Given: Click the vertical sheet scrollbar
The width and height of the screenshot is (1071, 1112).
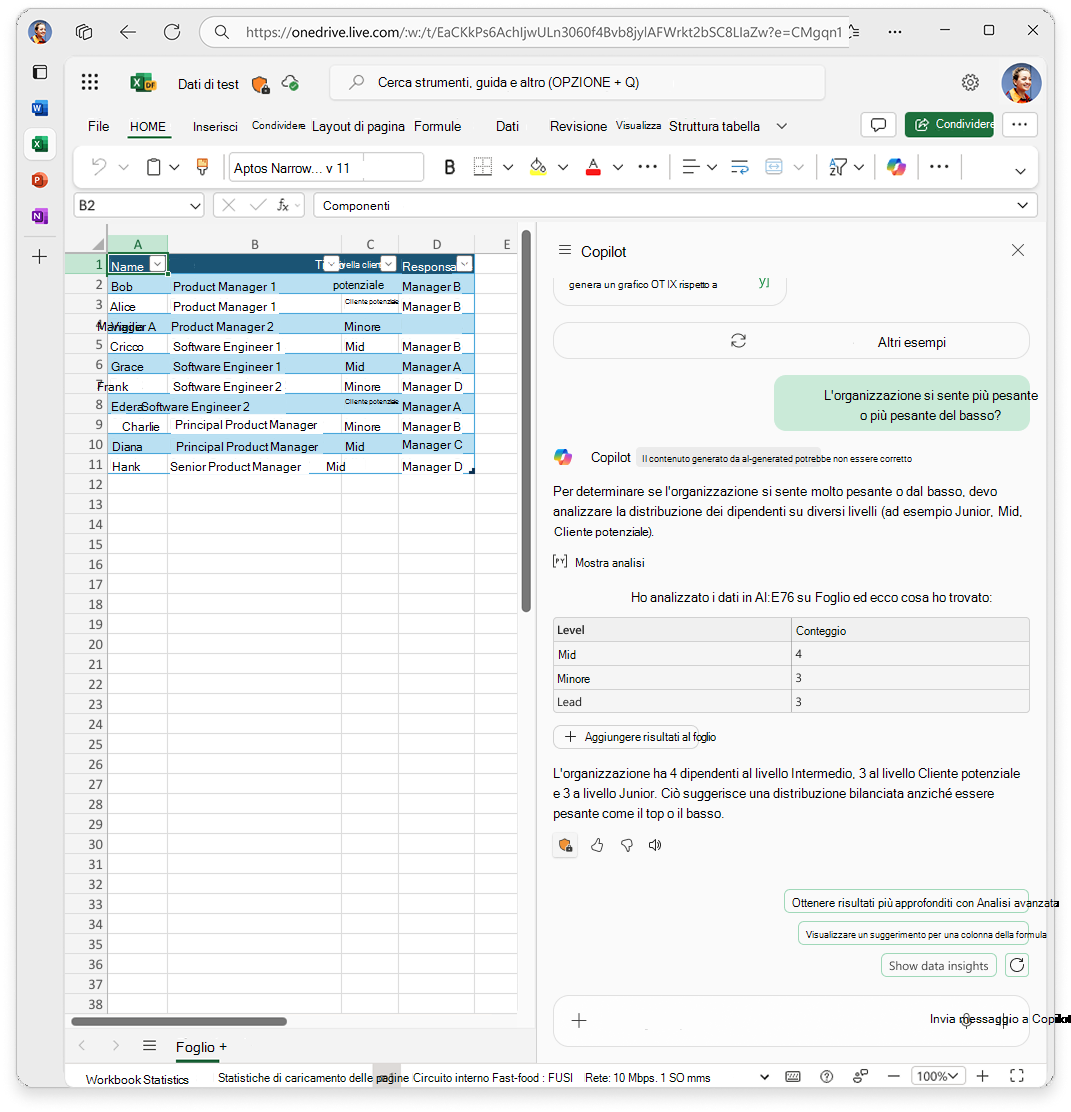Looking at the screenshot, I should (526, 421).
